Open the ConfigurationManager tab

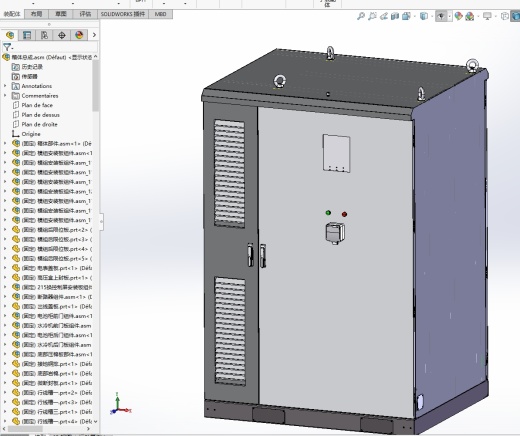pyautogui.click(x=44, y=35)
